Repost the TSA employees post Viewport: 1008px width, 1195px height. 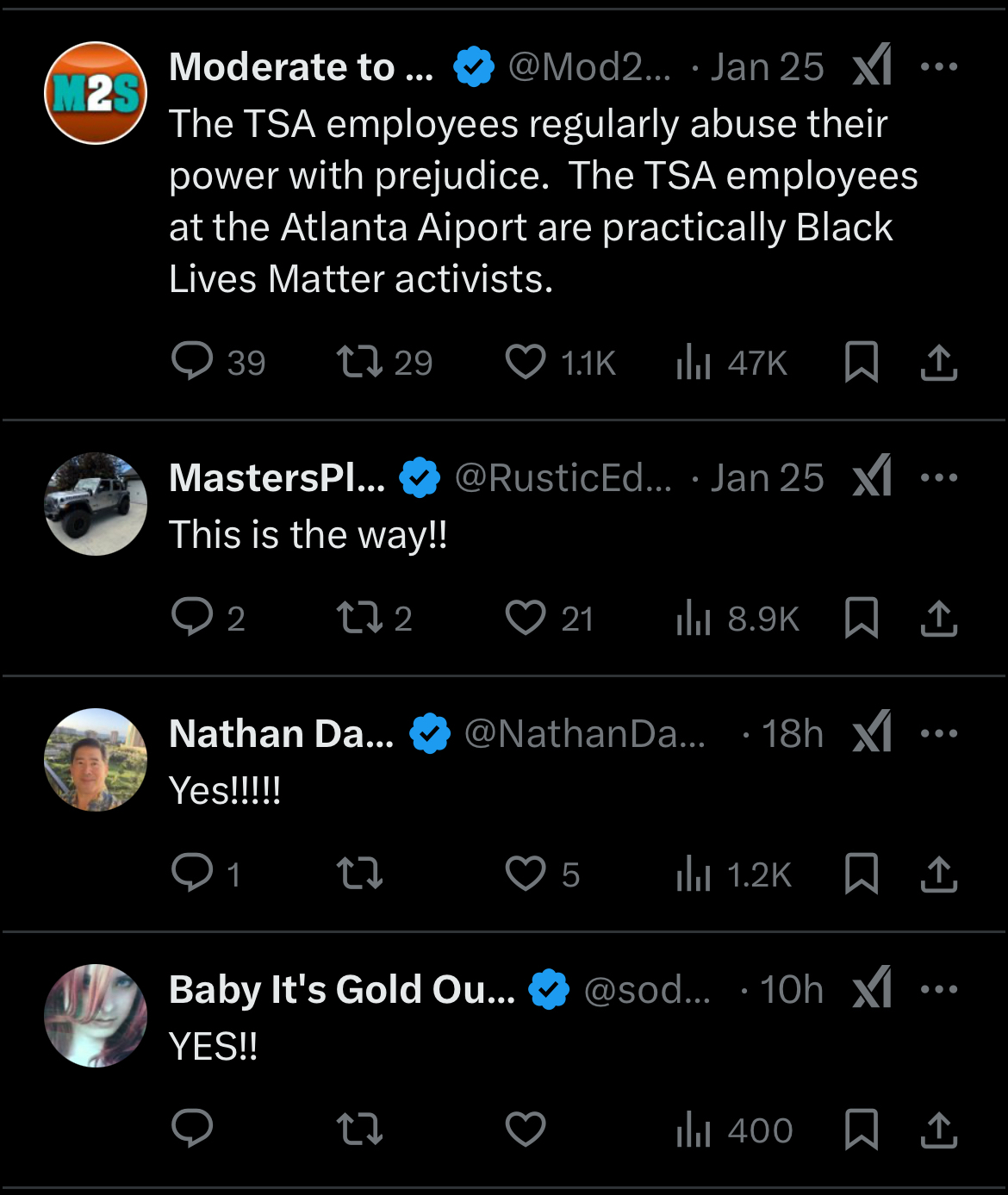click(x=359, y=362)
